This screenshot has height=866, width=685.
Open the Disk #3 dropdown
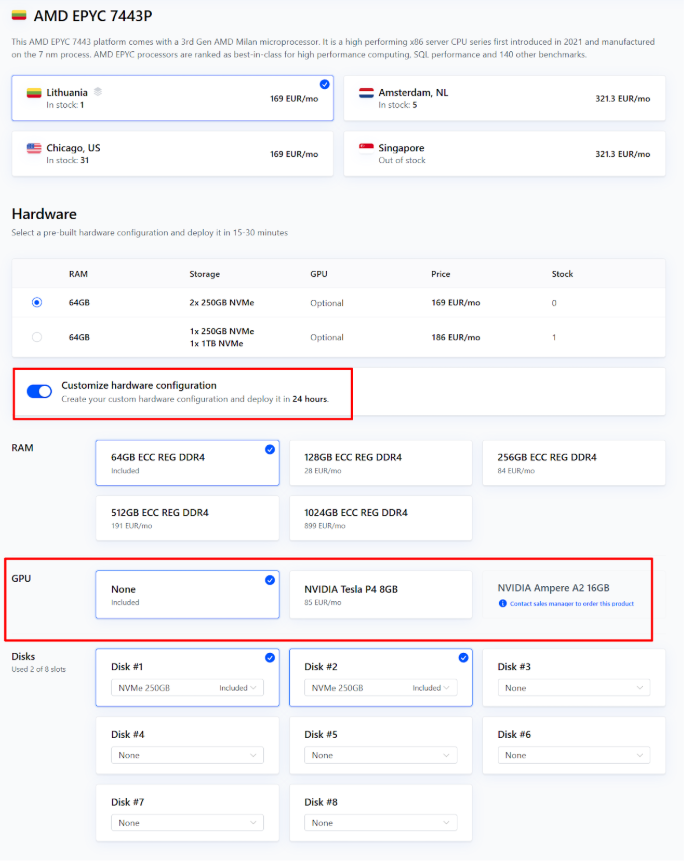573,688
